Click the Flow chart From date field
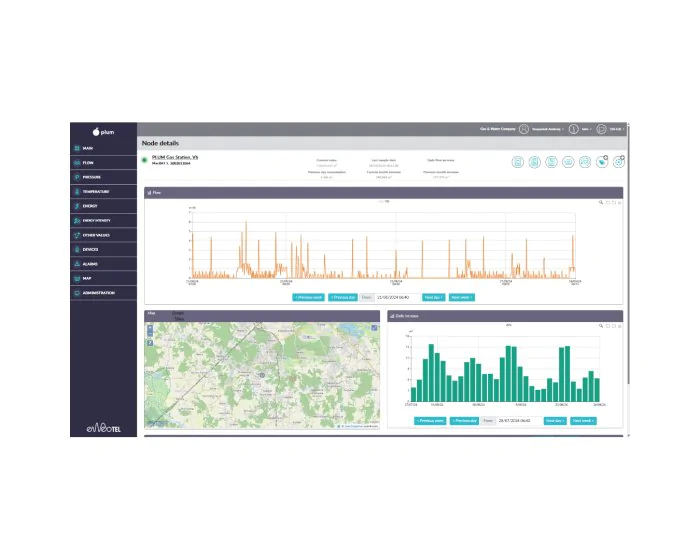This screenshot has width=700, height=560. click(x=397, y=297)
